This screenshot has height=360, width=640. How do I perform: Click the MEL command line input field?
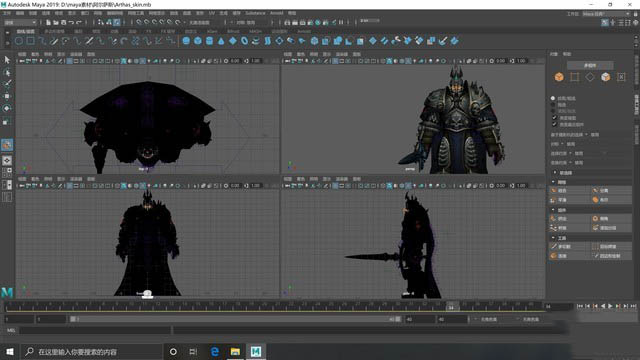[95, 330]
